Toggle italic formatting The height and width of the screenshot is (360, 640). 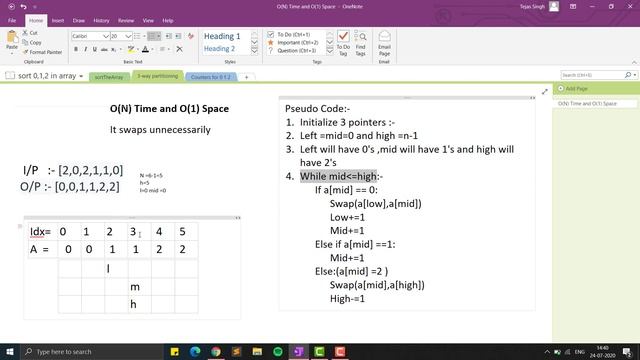click(85, 49)
